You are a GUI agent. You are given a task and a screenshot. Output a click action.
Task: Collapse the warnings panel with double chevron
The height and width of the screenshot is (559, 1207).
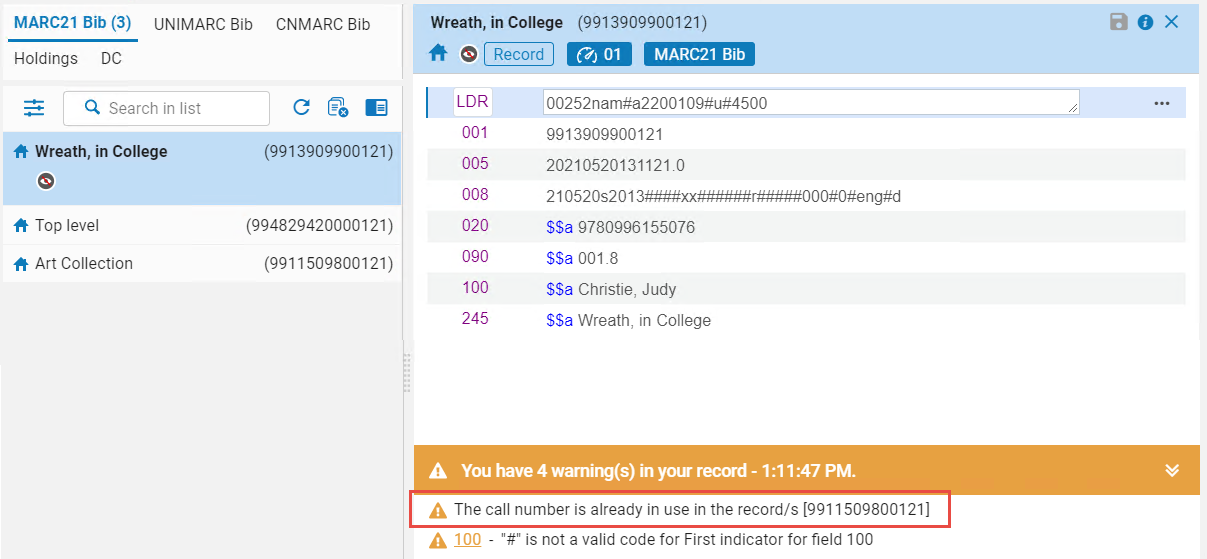point(1172,471)
